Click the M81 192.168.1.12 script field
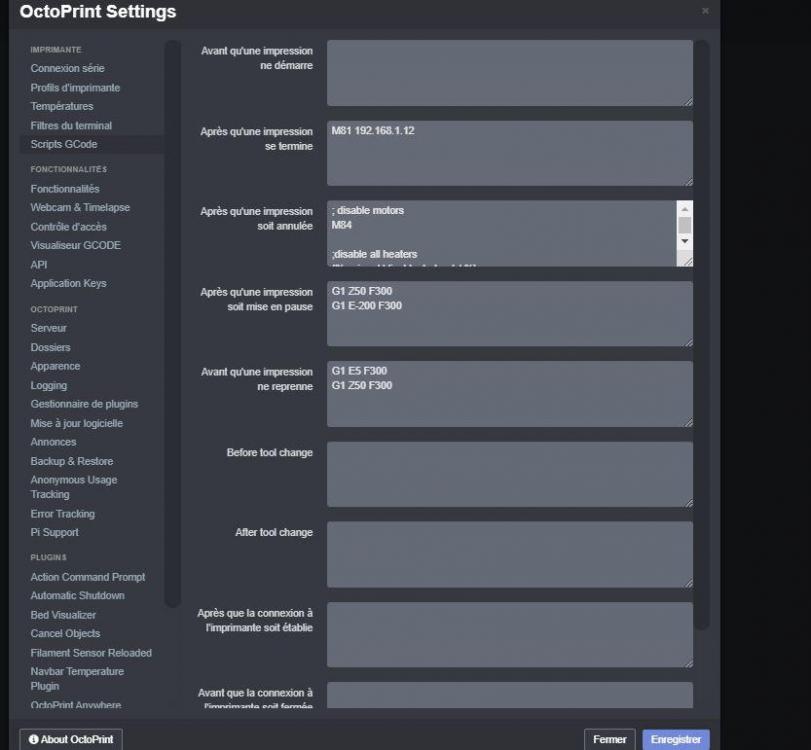The image size is (811, 750). coord(509,153)
